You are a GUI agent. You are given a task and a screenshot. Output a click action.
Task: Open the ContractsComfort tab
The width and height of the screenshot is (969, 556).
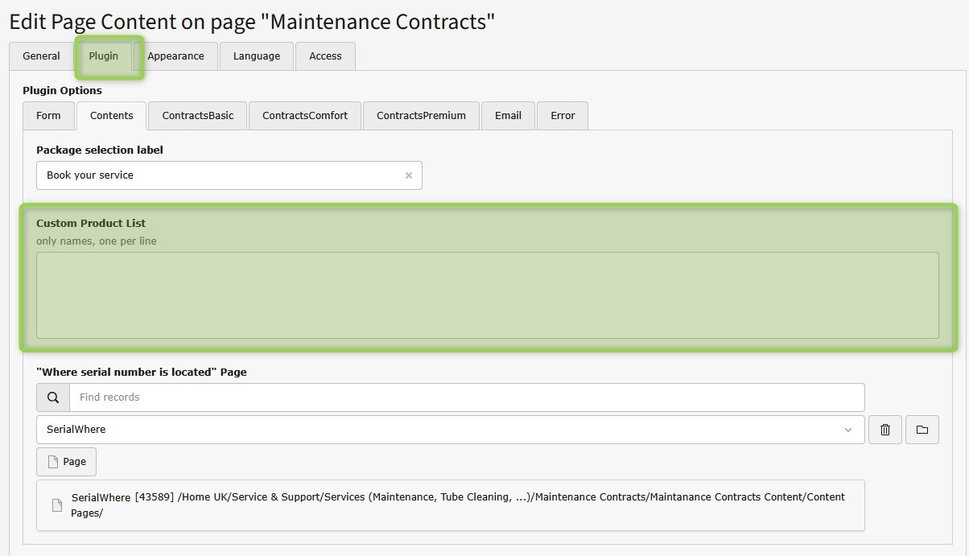[305, 116]
